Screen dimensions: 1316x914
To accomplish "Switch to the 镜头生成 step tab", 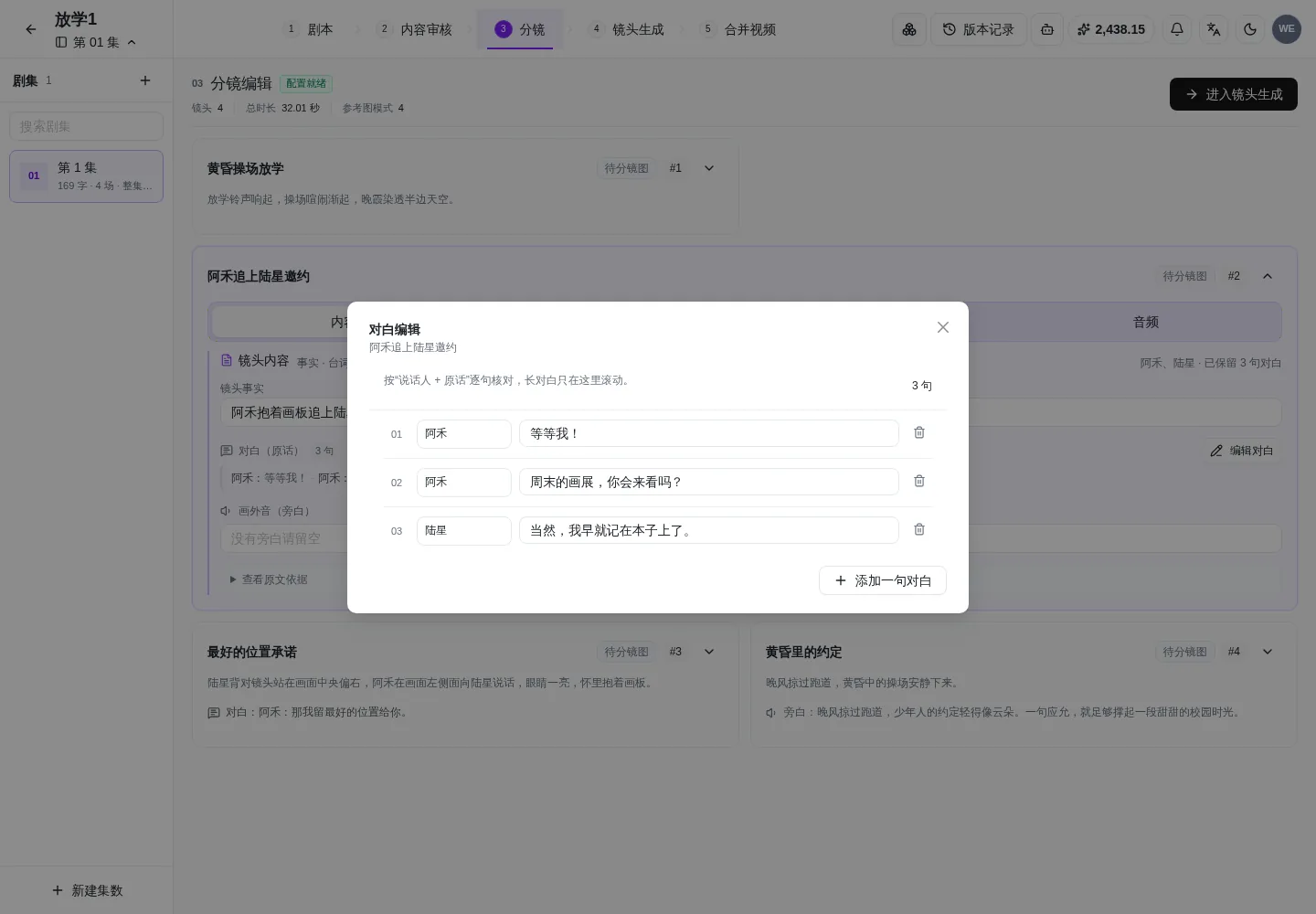I will [x=627, y=29].
